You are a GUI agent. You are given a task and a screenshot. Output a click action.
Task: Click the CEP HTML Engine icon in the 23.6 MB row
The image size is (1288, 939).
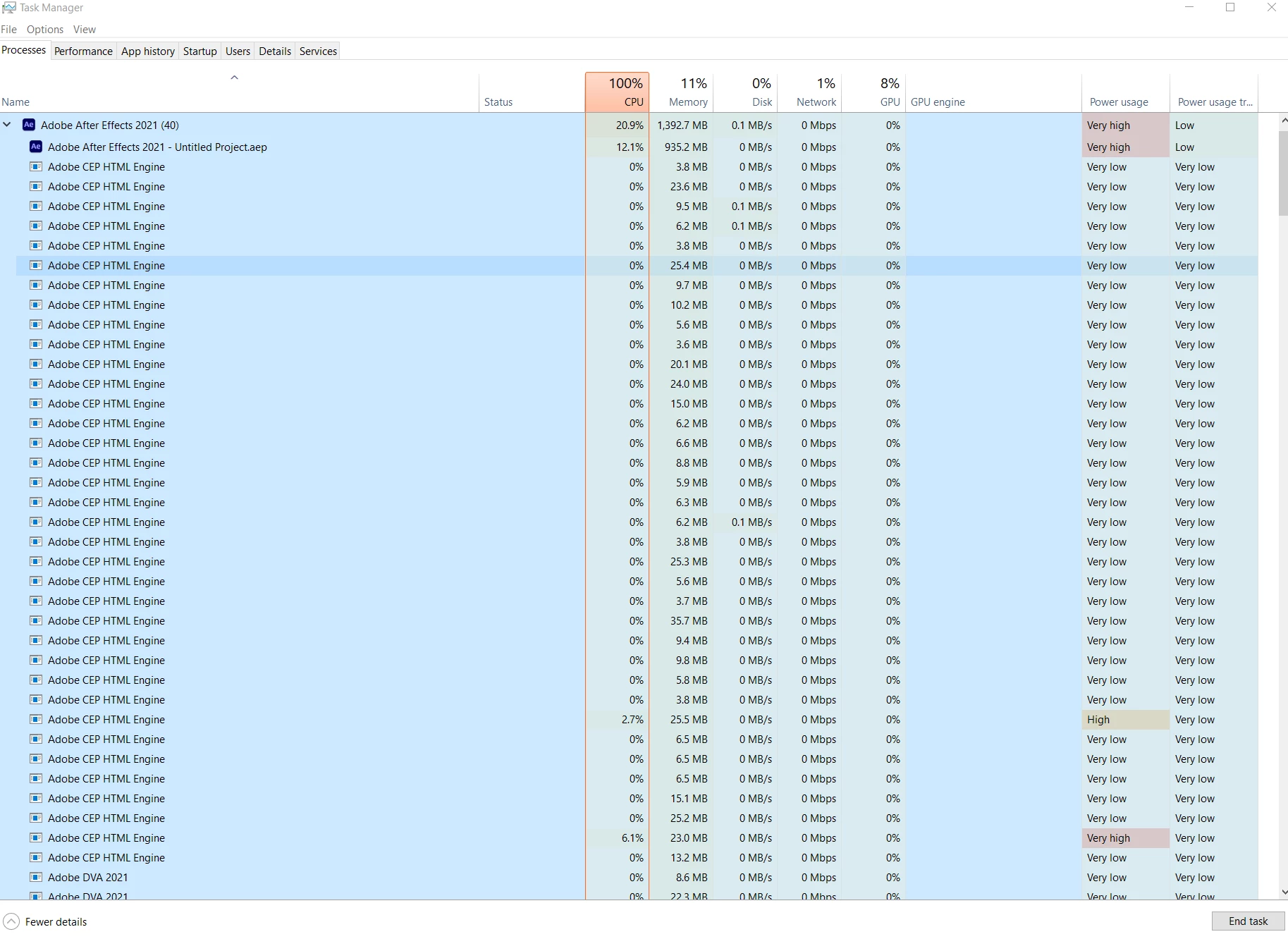35,187
